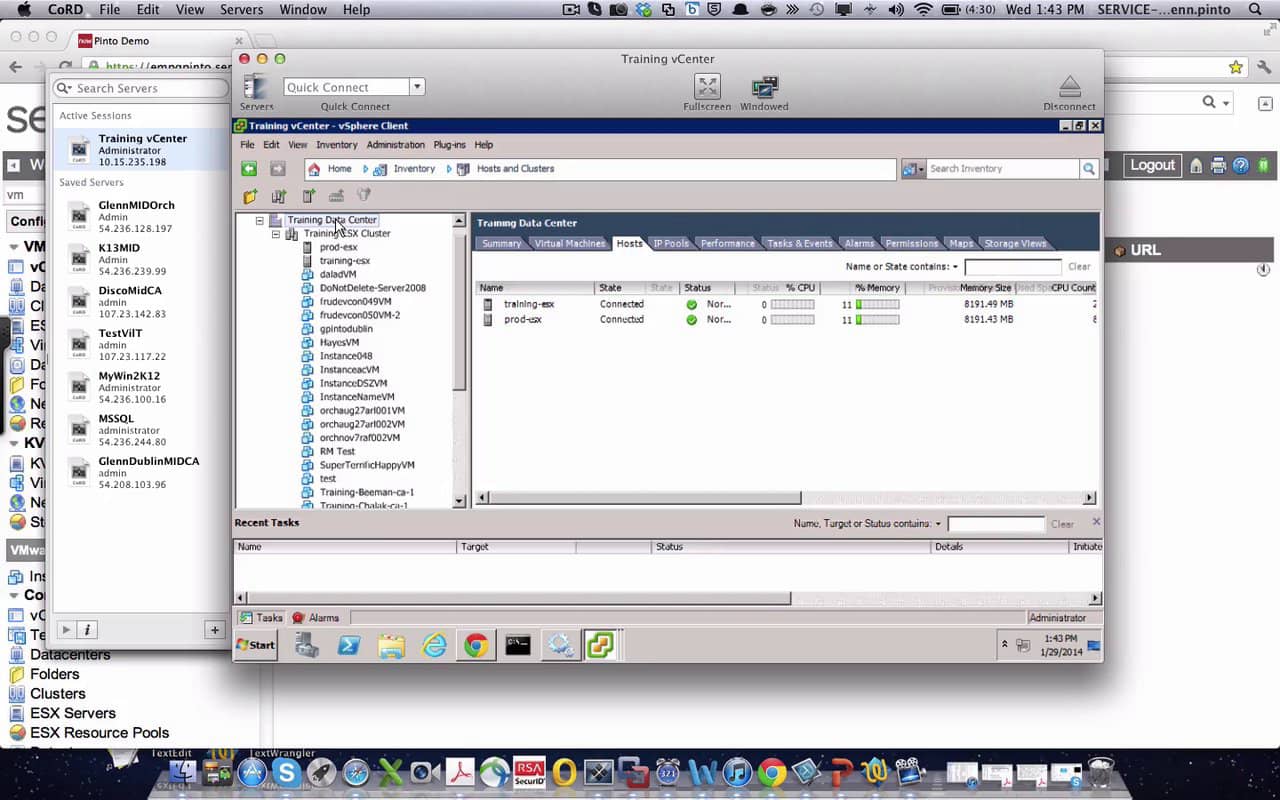
Task: Click the Servers drawer icon
Action: [256, 87]
